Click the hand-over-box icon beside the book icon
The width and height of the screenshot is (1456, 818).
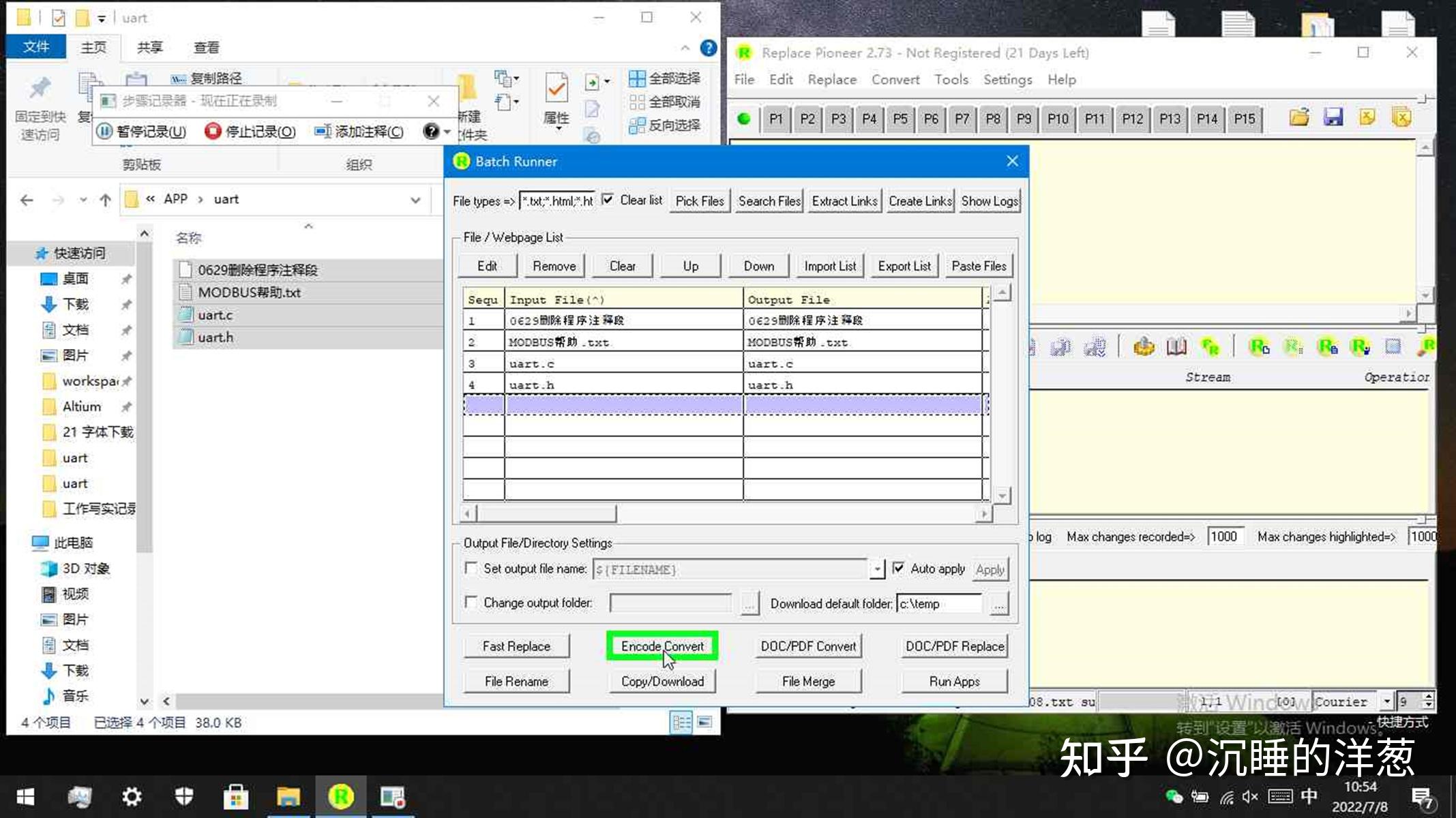tap(1144, 347)
